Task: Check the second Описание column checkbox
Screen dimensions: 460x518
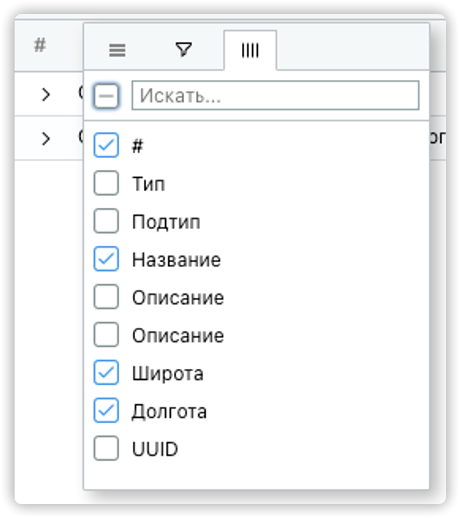Action: [x=106, y=334]
